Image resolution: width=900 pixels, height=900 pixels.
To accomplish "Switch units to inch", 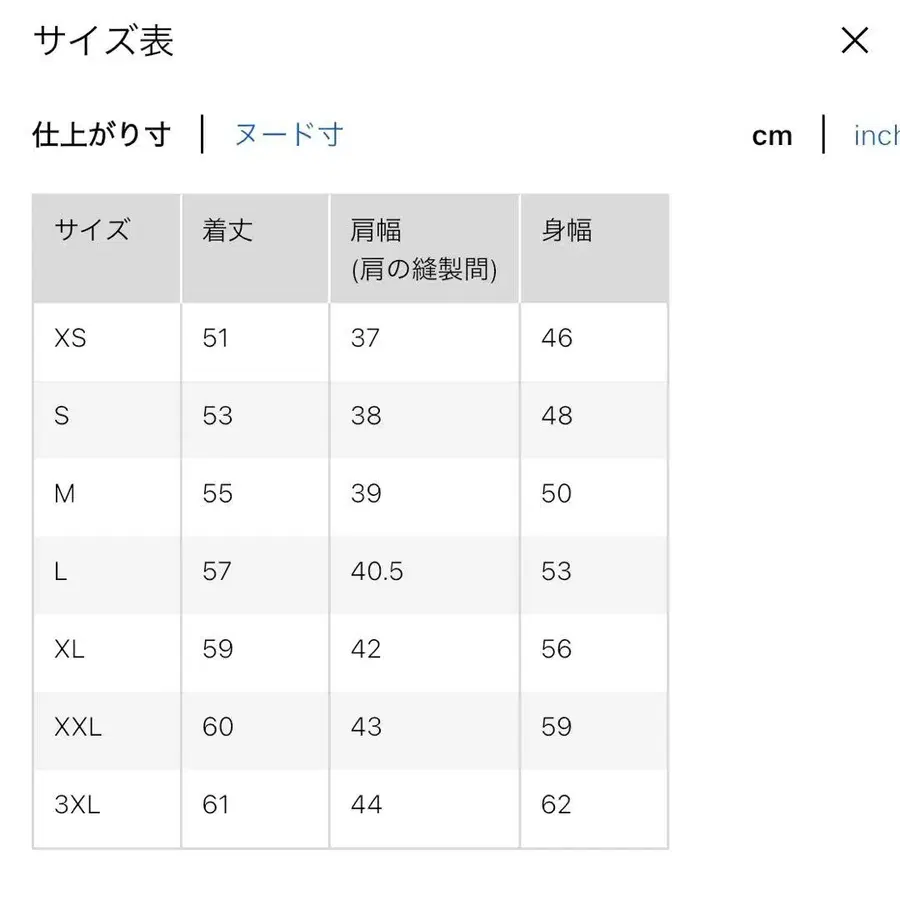I will click(x=875, y=136).
